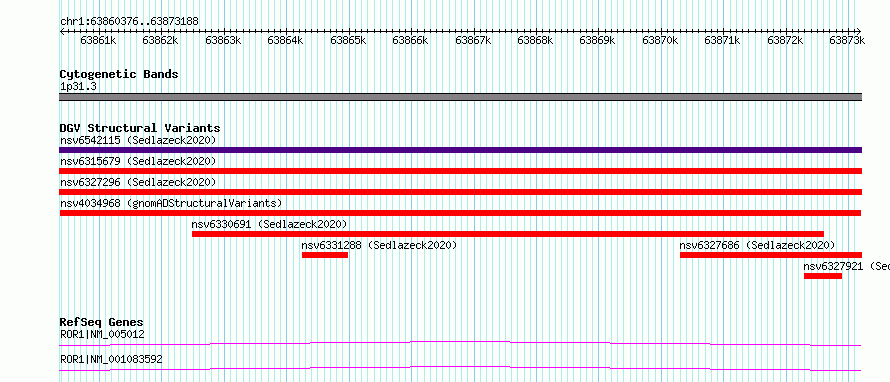
Task: Select the red nsv6327296 variant bar
Action: [x=460, y=192]
